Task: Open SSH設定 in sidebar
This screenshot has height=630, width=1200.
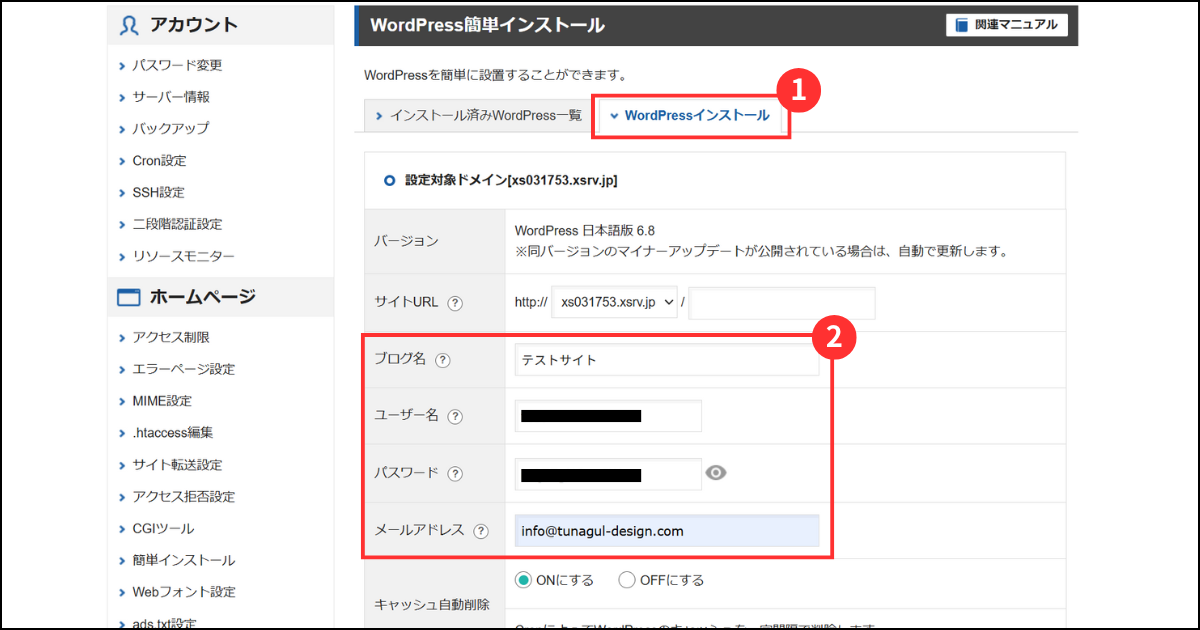Action: (x=158, y=193)
